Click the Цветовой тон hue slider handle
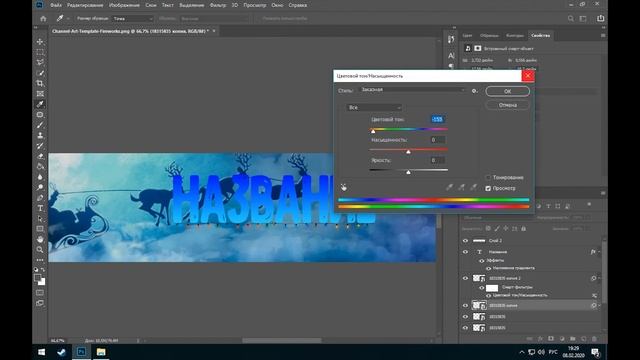 click(x=373, y=131)
